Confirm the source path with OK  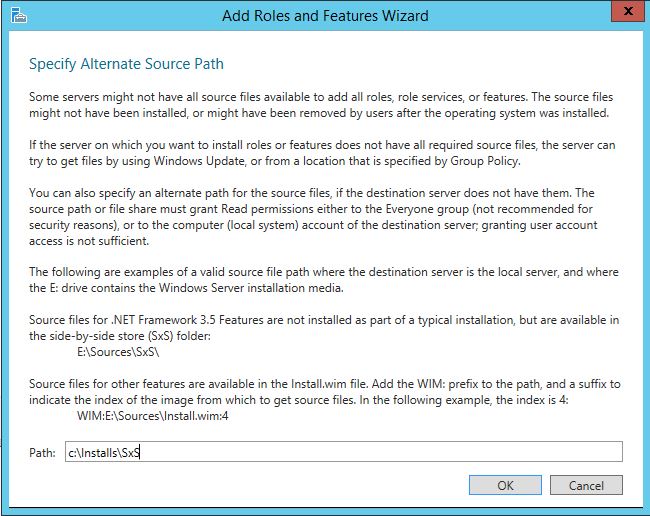505,485
